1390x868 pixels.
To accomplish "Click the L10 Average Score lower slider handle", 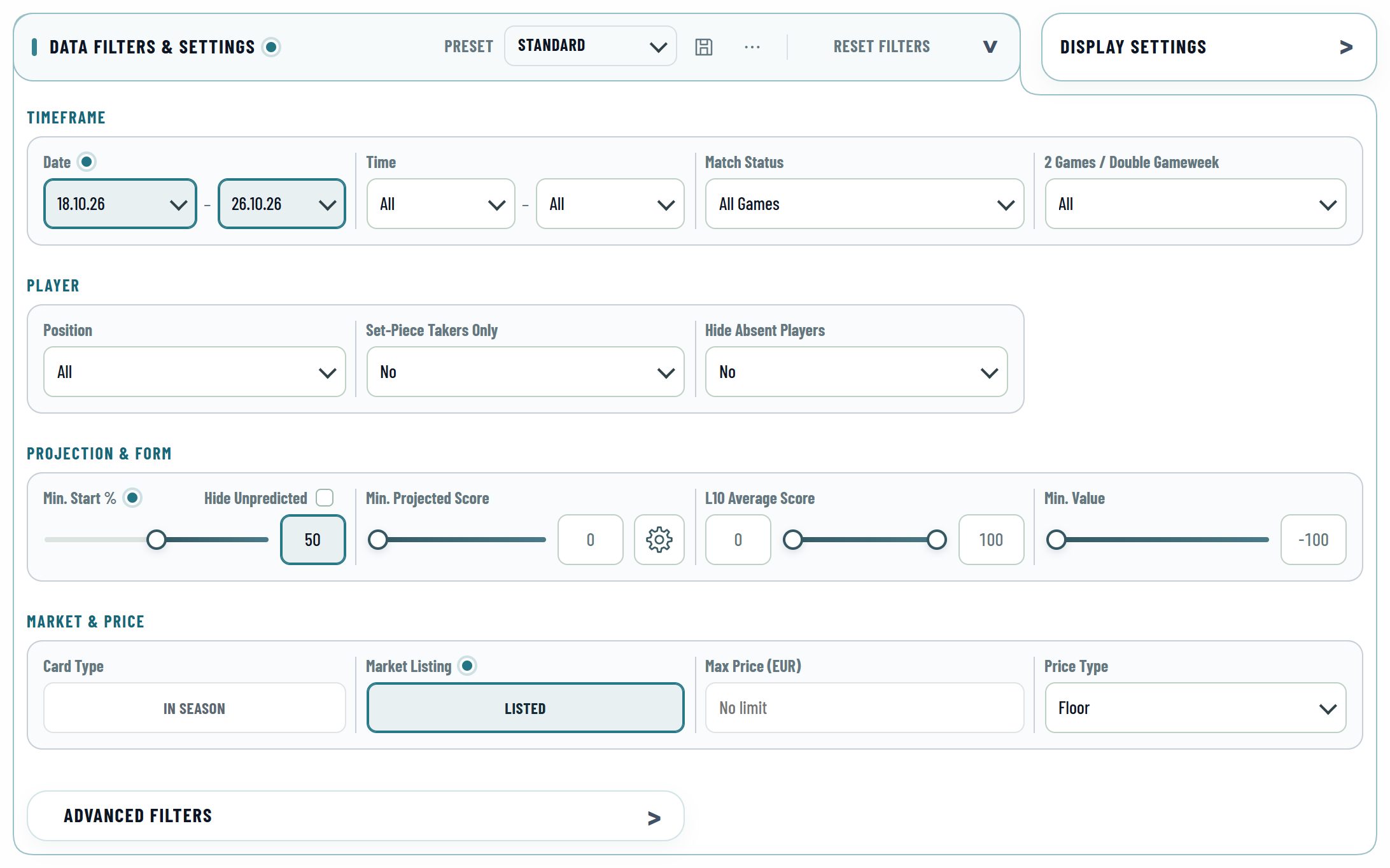I will click(792, 540).
